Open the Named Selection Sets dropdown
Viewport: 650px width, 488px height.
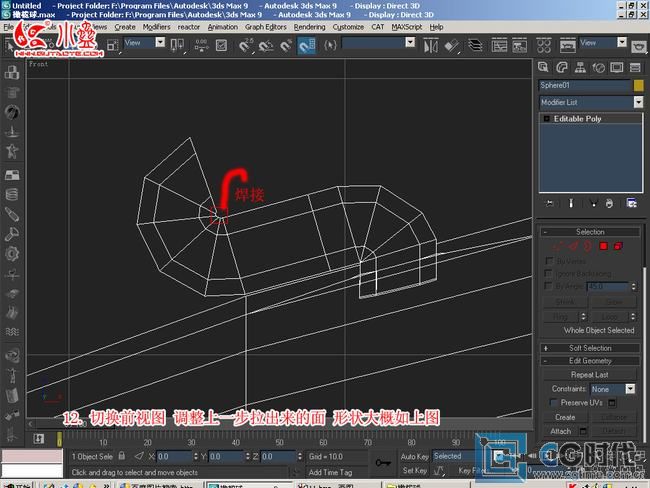coord(378,43)
